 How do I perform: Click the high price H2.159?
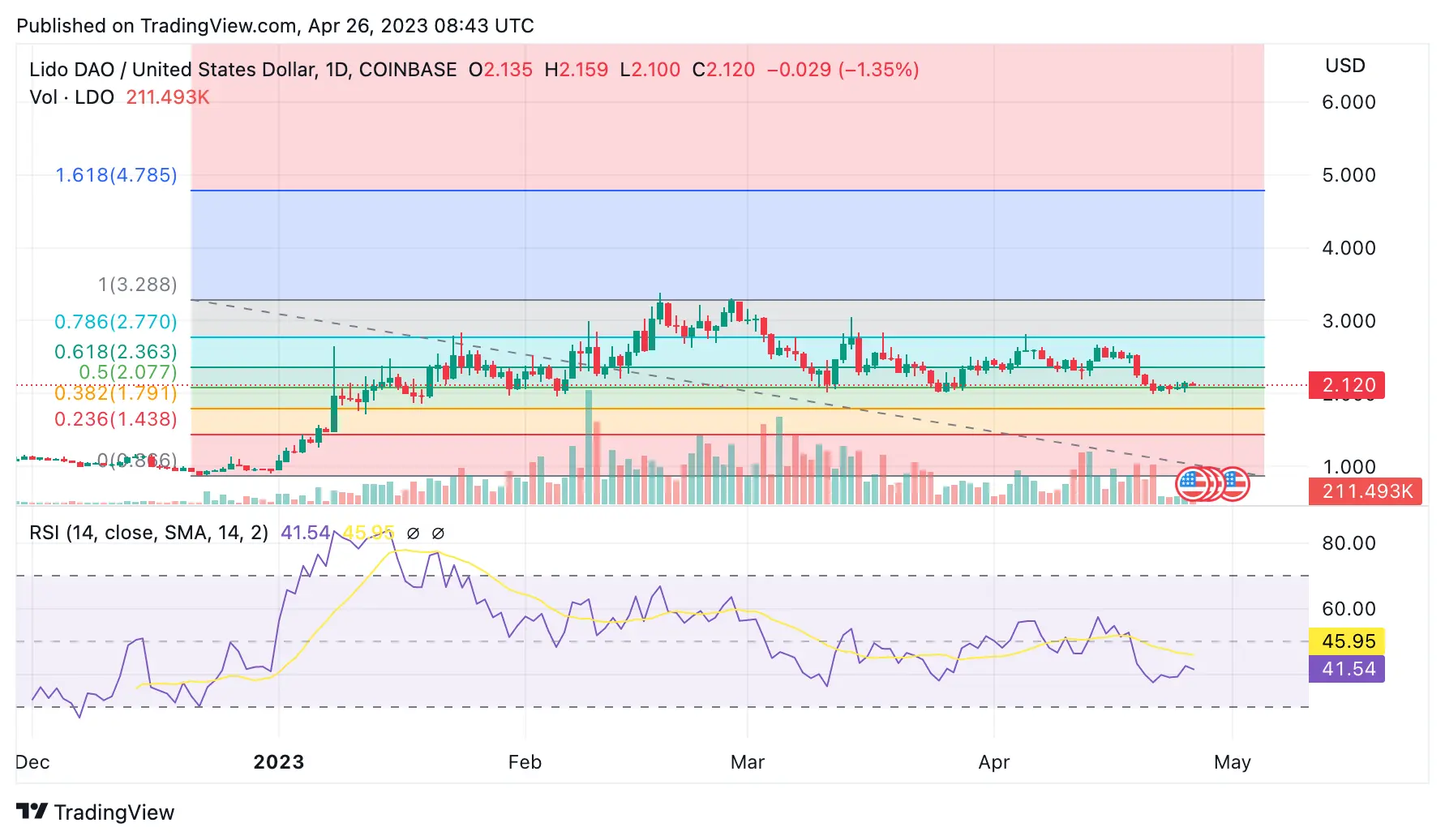pyautogui.click(x=576, y=70)
